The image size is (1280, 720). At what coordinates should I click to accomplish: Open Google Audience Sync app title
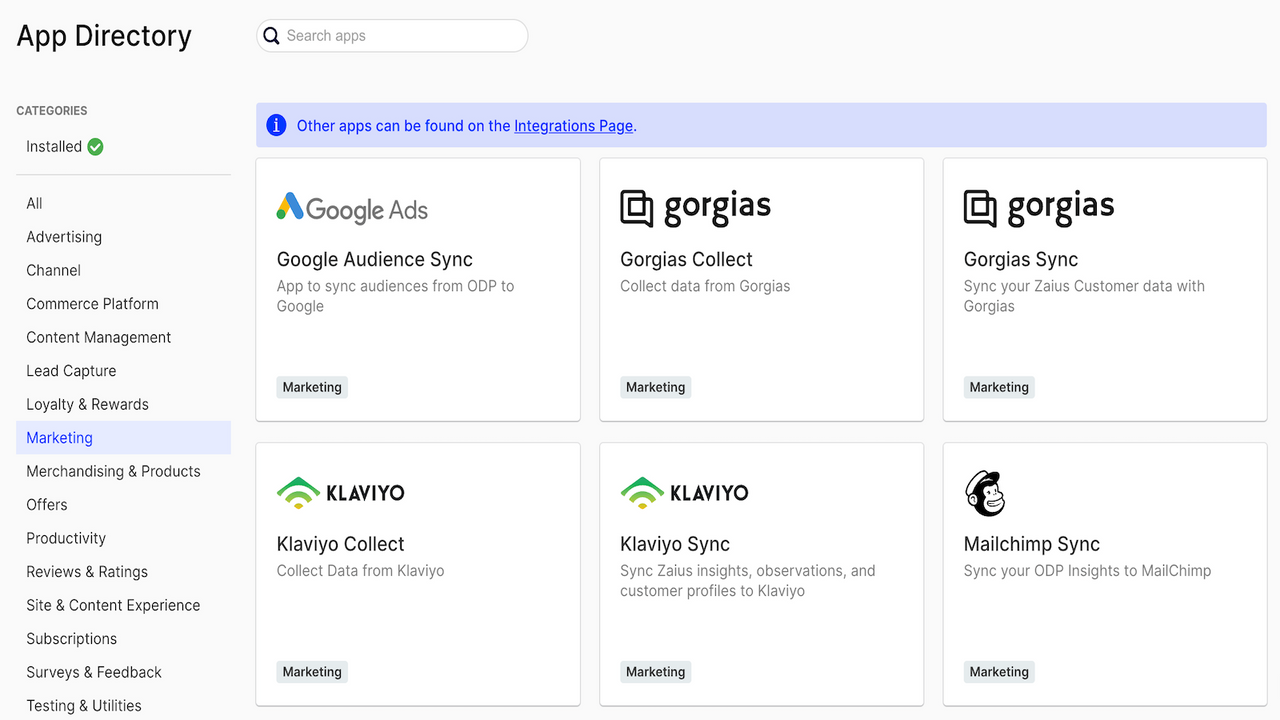click(374, 260)
